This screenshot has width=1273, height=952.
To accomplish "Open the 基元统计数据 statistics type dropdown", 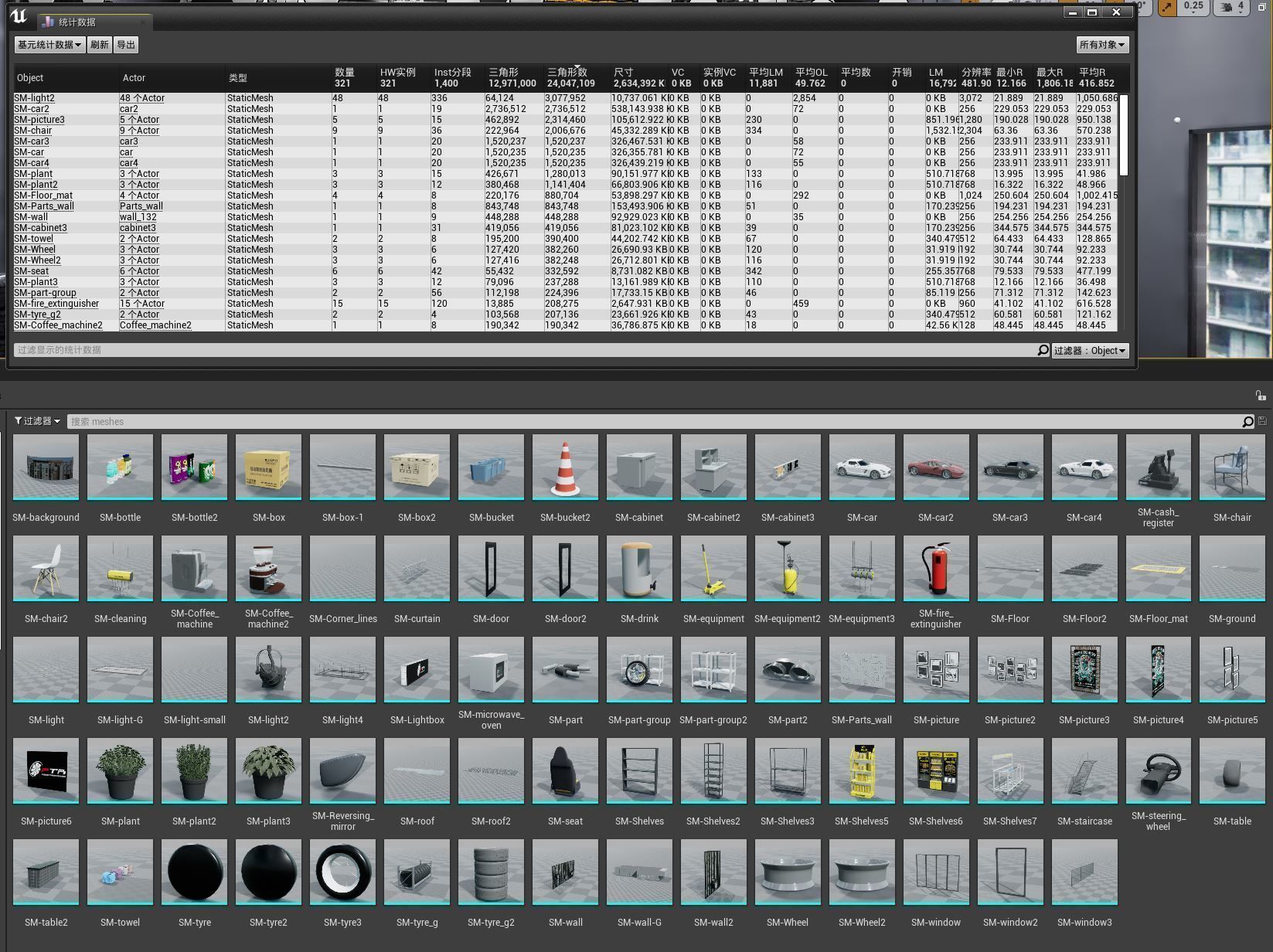I will (49, 45).
